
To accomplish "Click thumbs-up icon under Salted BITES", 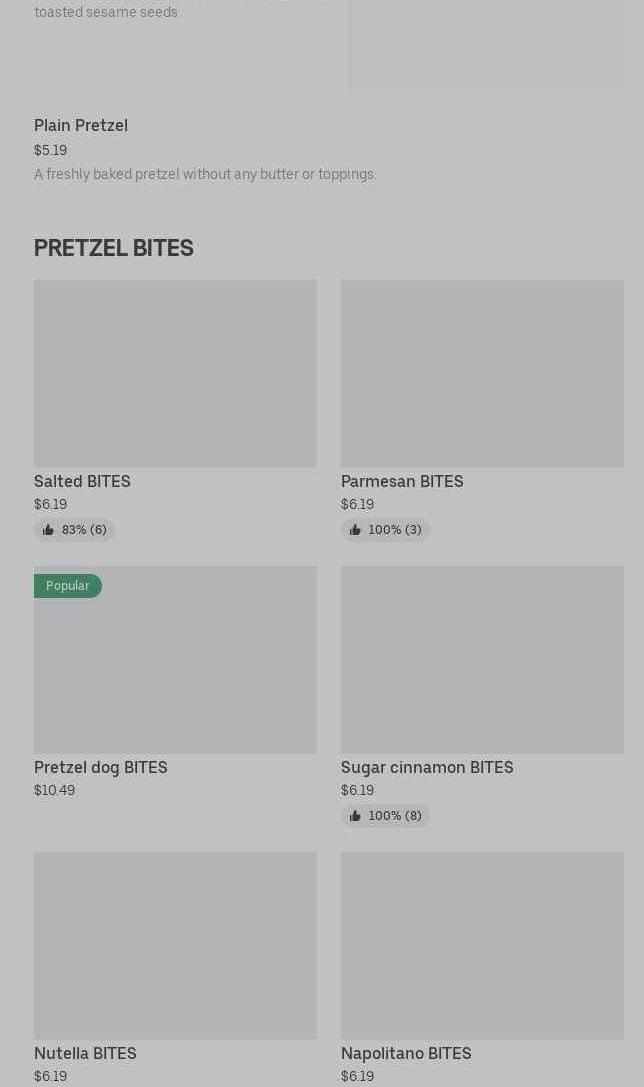I will 48,530.
